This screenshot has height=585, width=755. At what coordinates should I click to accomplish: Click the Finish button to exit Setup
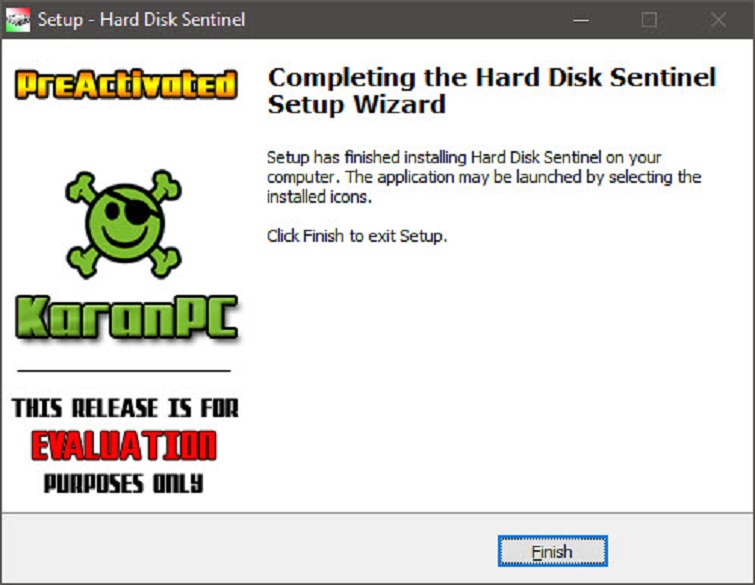(552, 551)
